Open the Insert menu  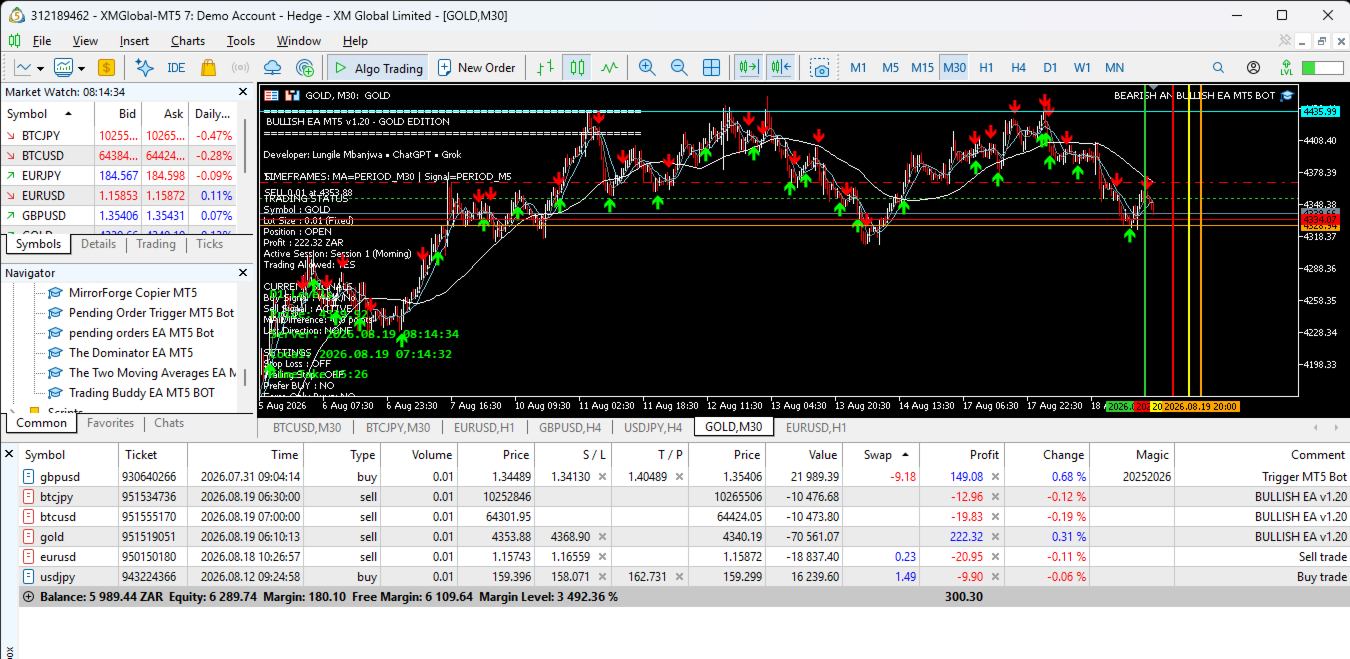coord(134,41)
